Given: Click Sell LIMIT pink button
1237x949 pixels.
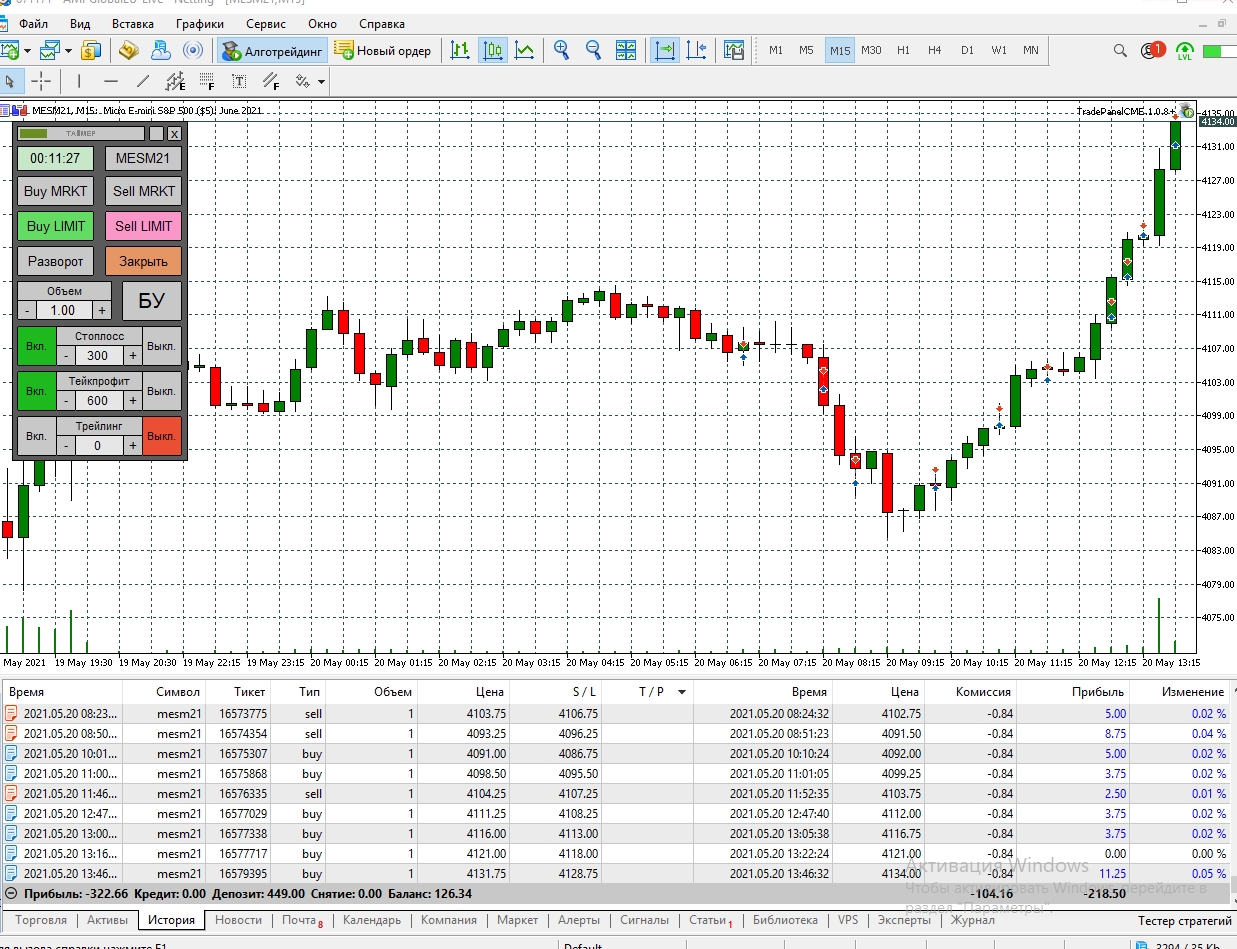Looking at the screenshot, I should point(143,226).
